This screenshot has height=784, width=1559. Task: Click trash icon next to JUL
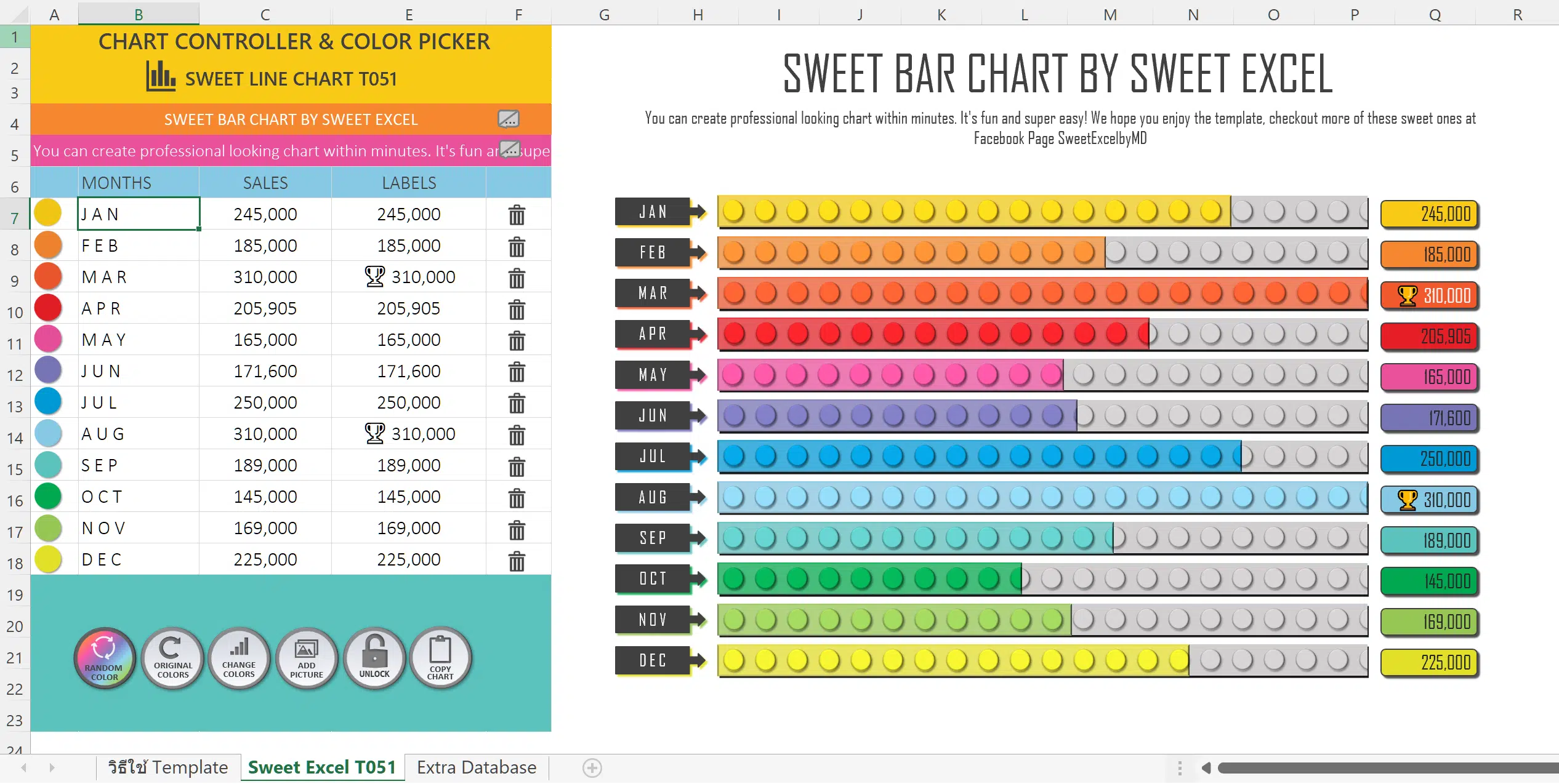517,403
